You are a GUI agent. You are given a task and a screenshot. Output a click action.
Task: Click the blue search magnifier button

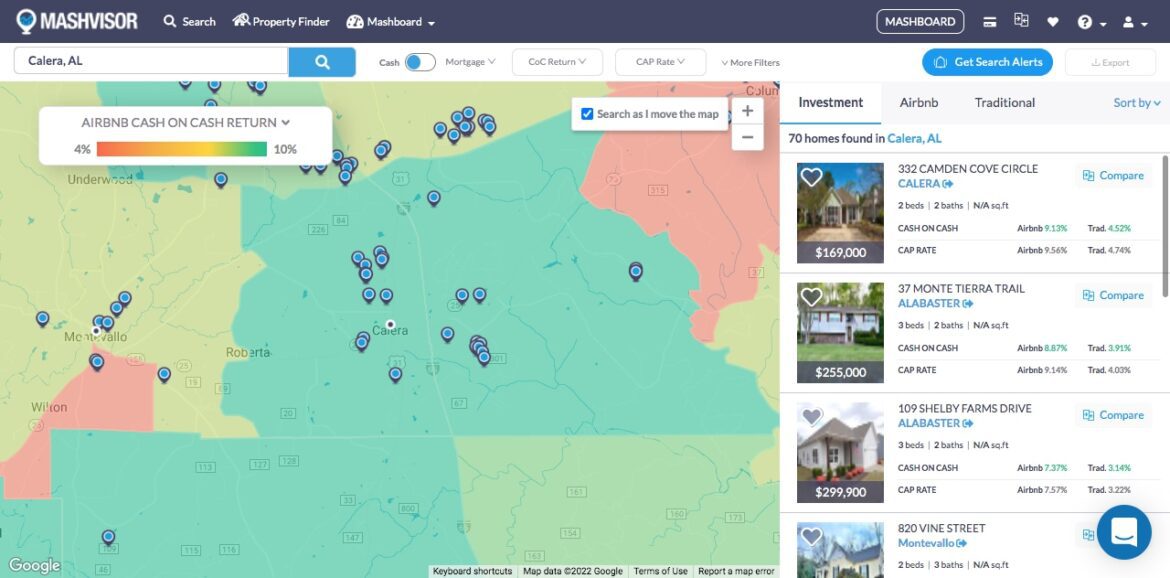click(x=322, y=62)
